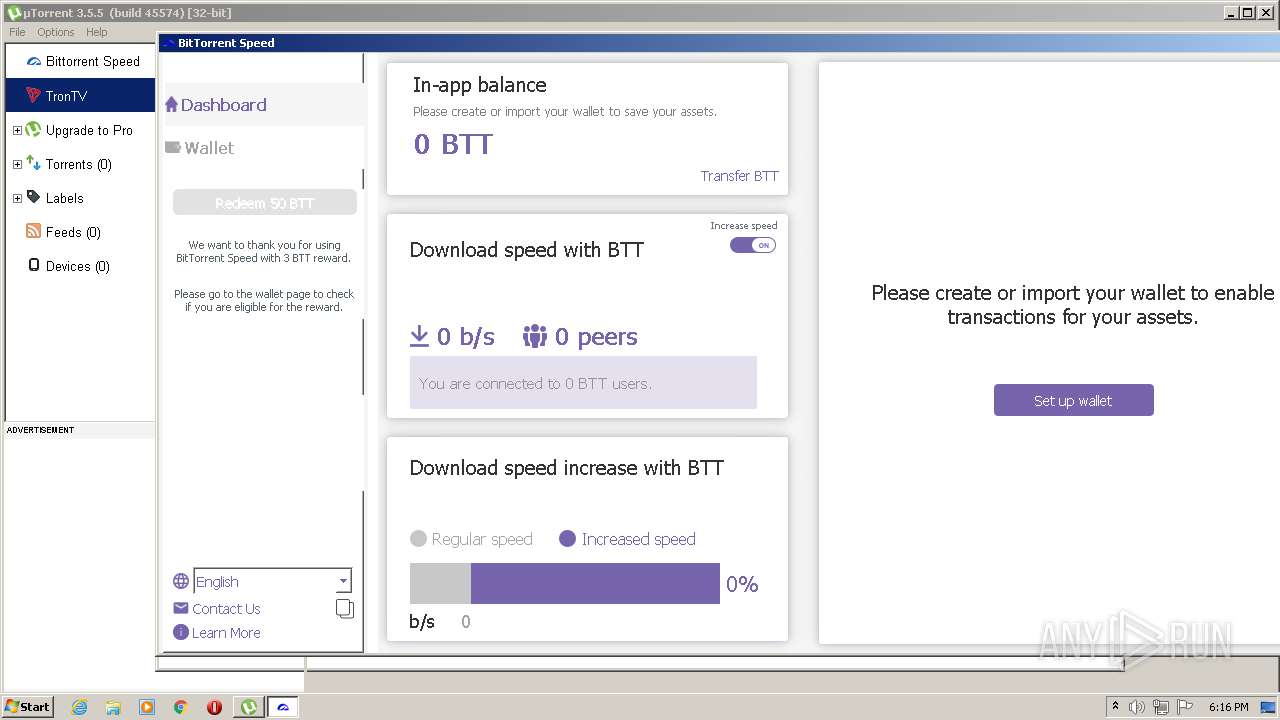This screenshot has width=1280, height=720.
Task: Click the Dashboard home icon
Action: point(171,105)
